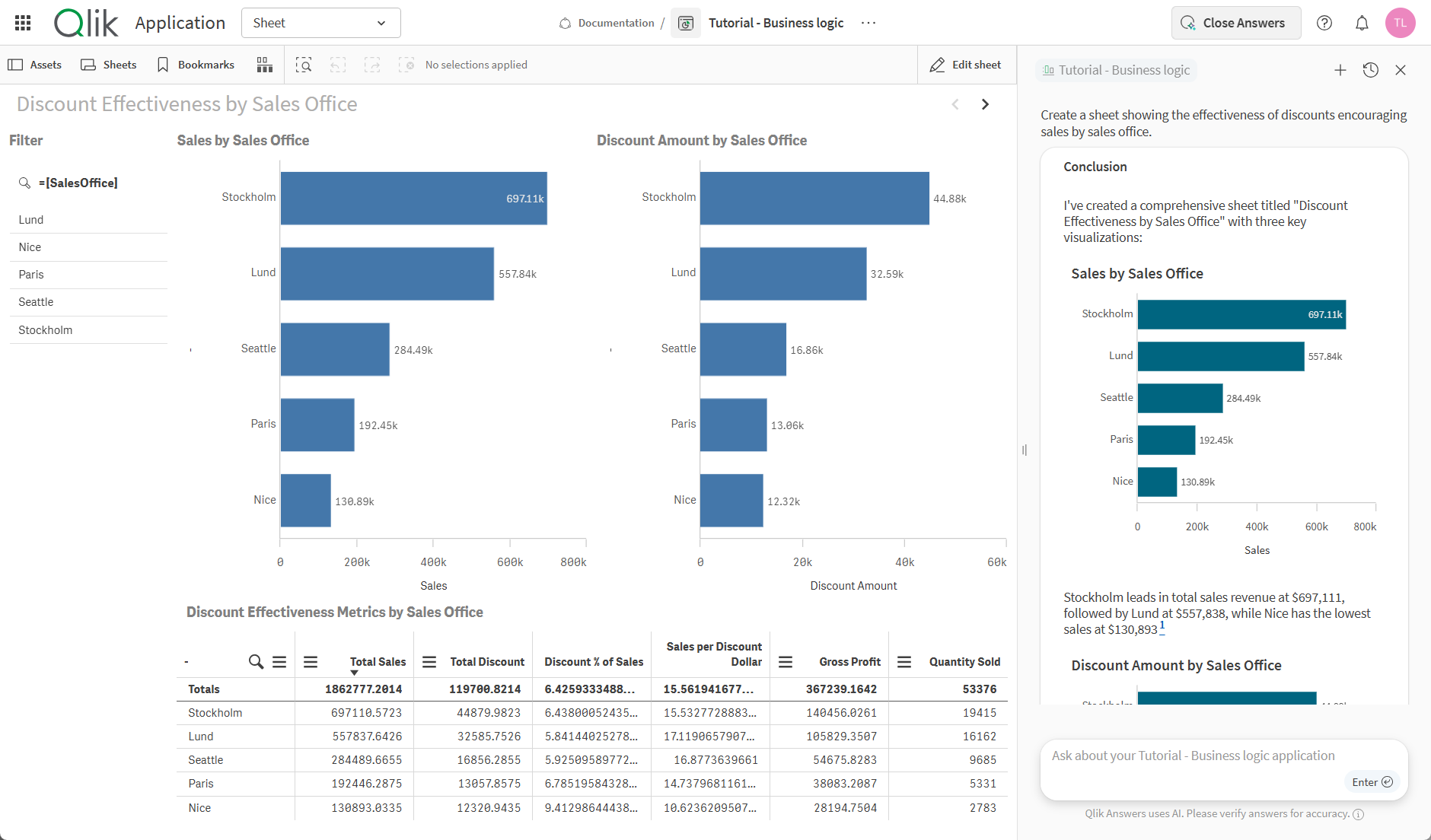Open the app launcher grid icon

point(23,23)
